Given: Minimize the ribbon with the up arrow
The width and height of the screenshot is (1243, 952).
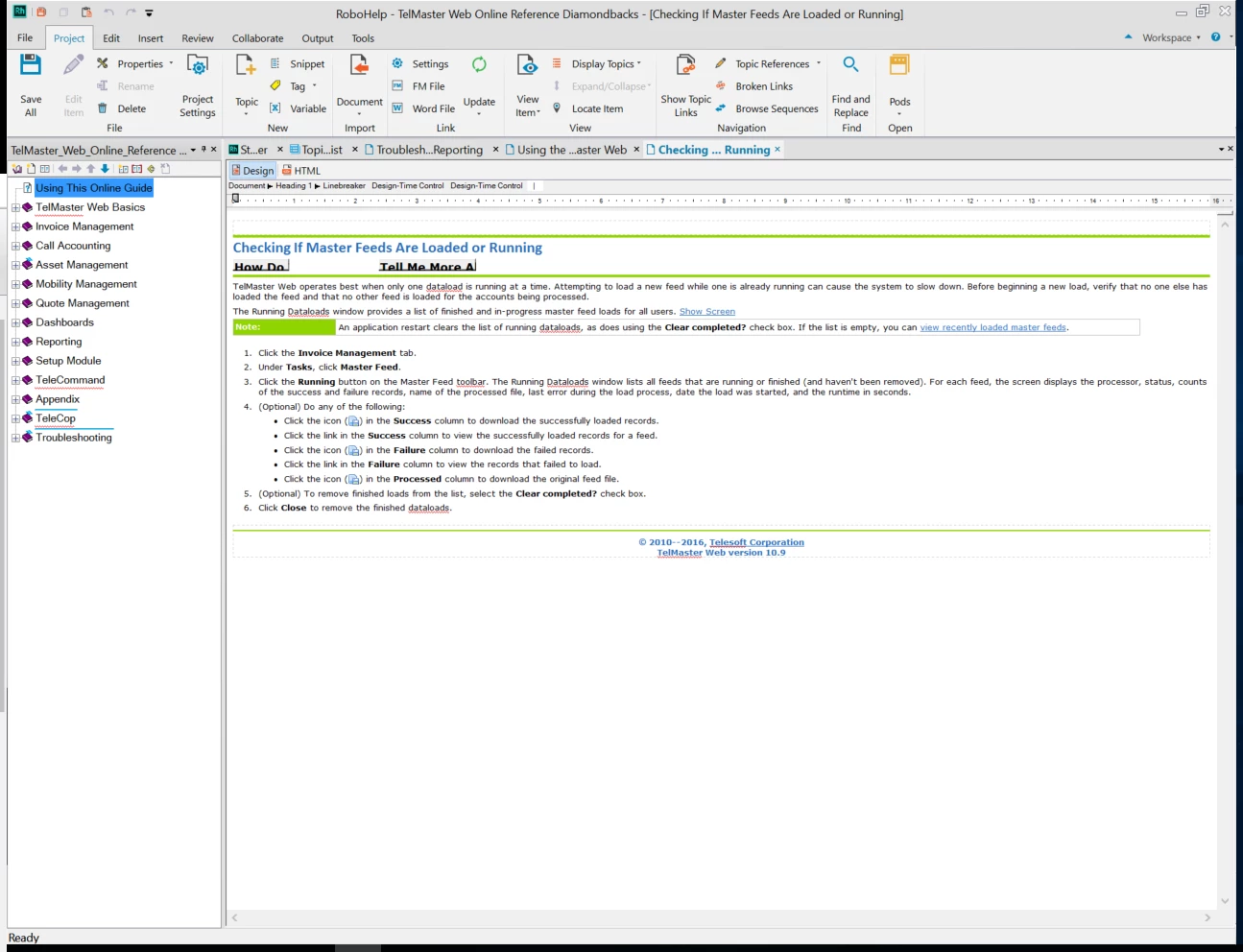Looking at the screenshot, I should 1128,37.
